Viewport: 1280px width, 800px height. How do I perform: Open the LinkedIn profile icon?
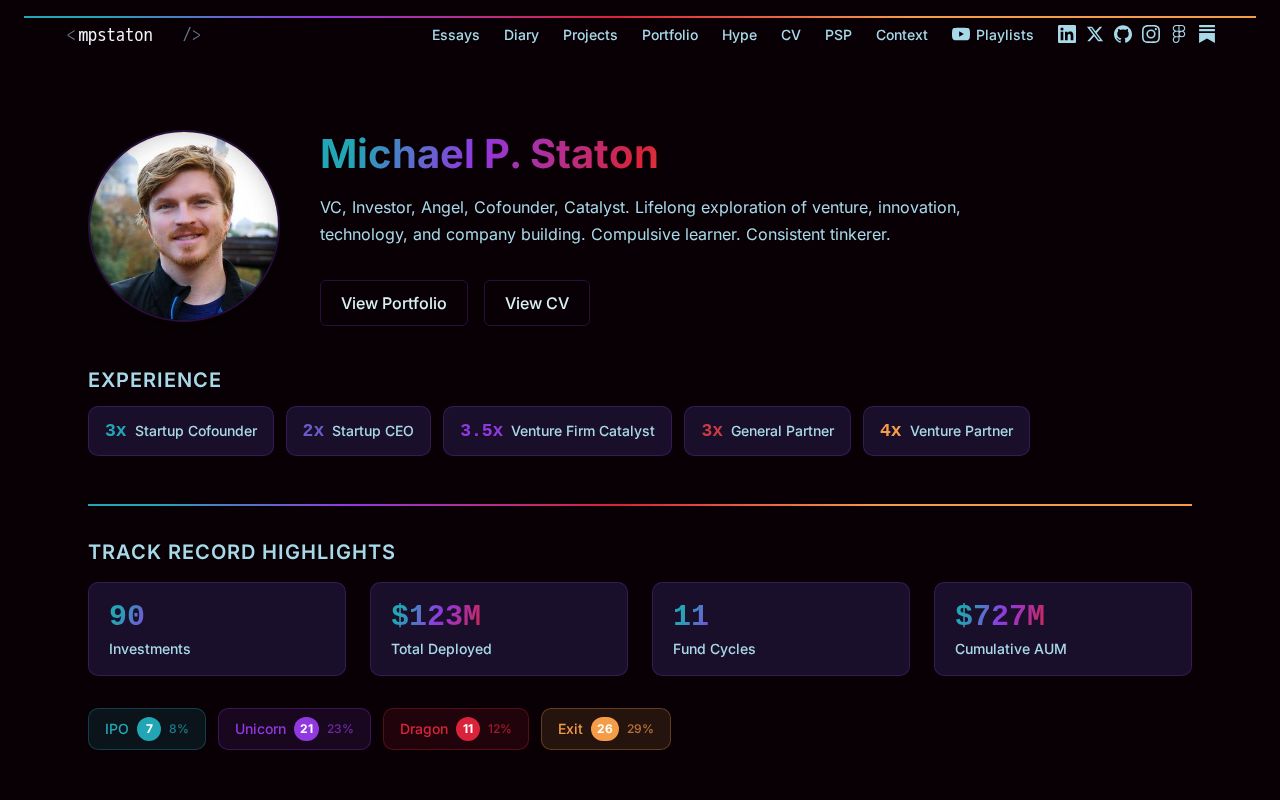[1067, 34]
